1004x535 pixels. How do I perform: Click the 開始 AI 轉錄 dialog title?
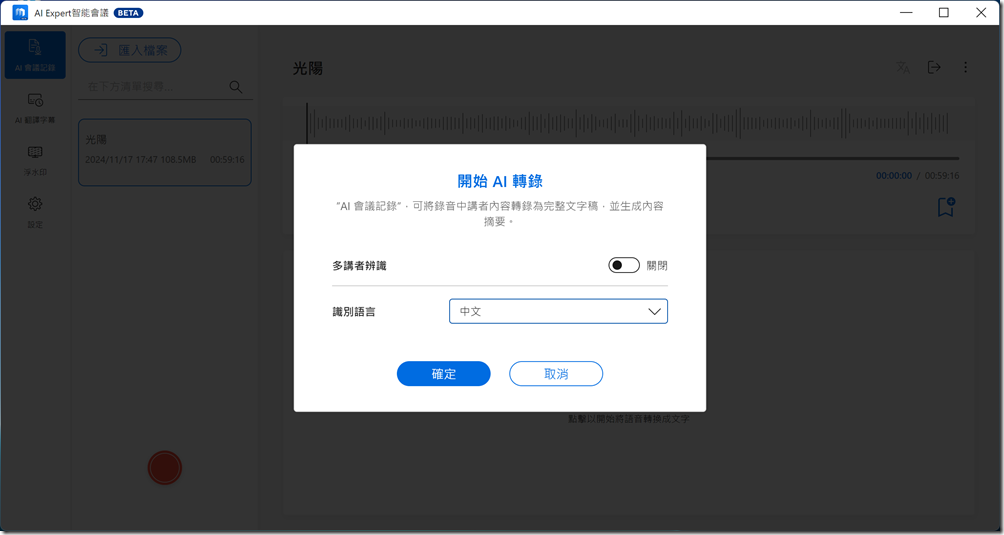click(x=500, y=181)
